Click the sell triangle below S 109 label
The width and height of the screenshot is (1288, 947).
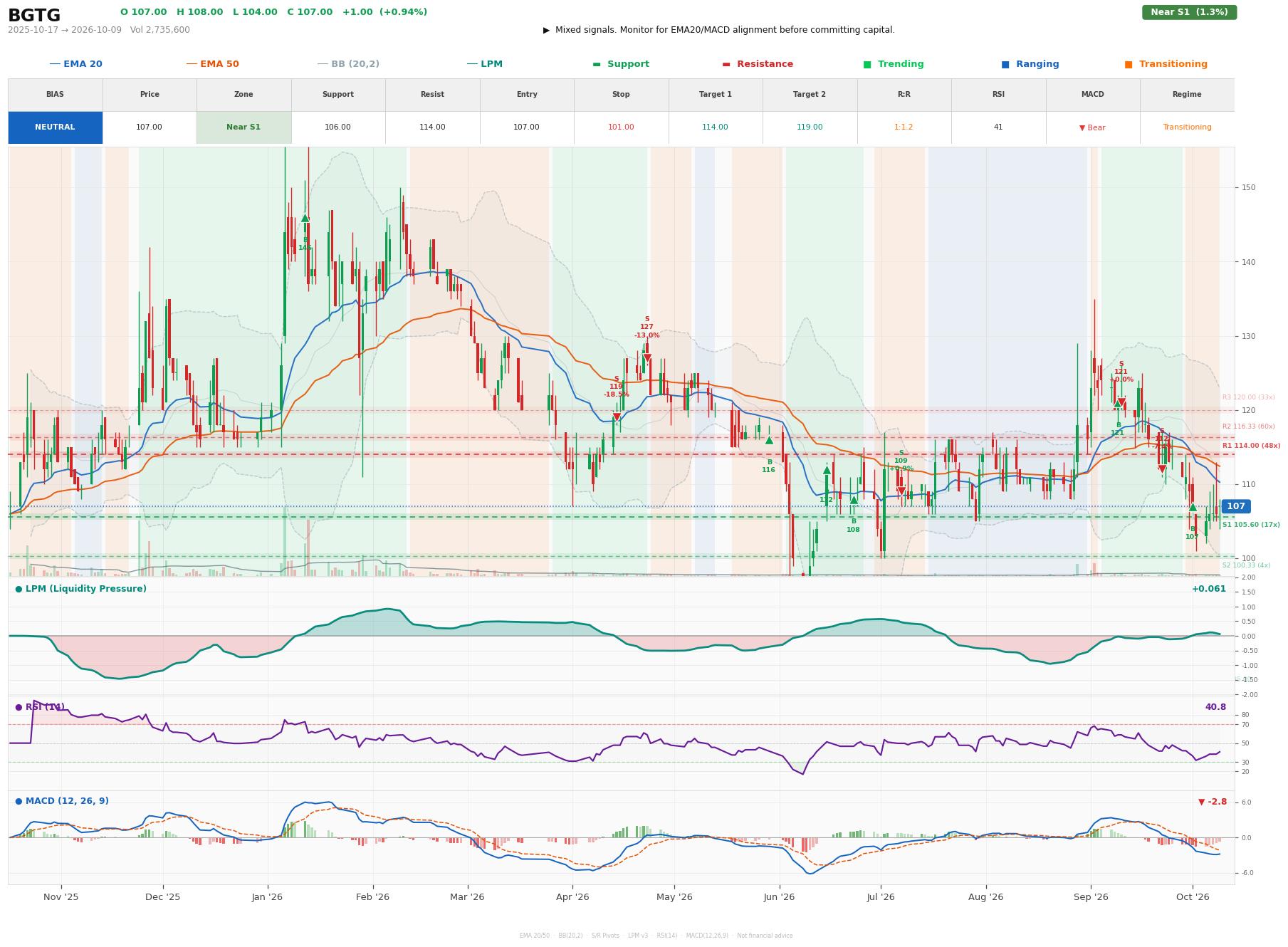pos(901,491)
